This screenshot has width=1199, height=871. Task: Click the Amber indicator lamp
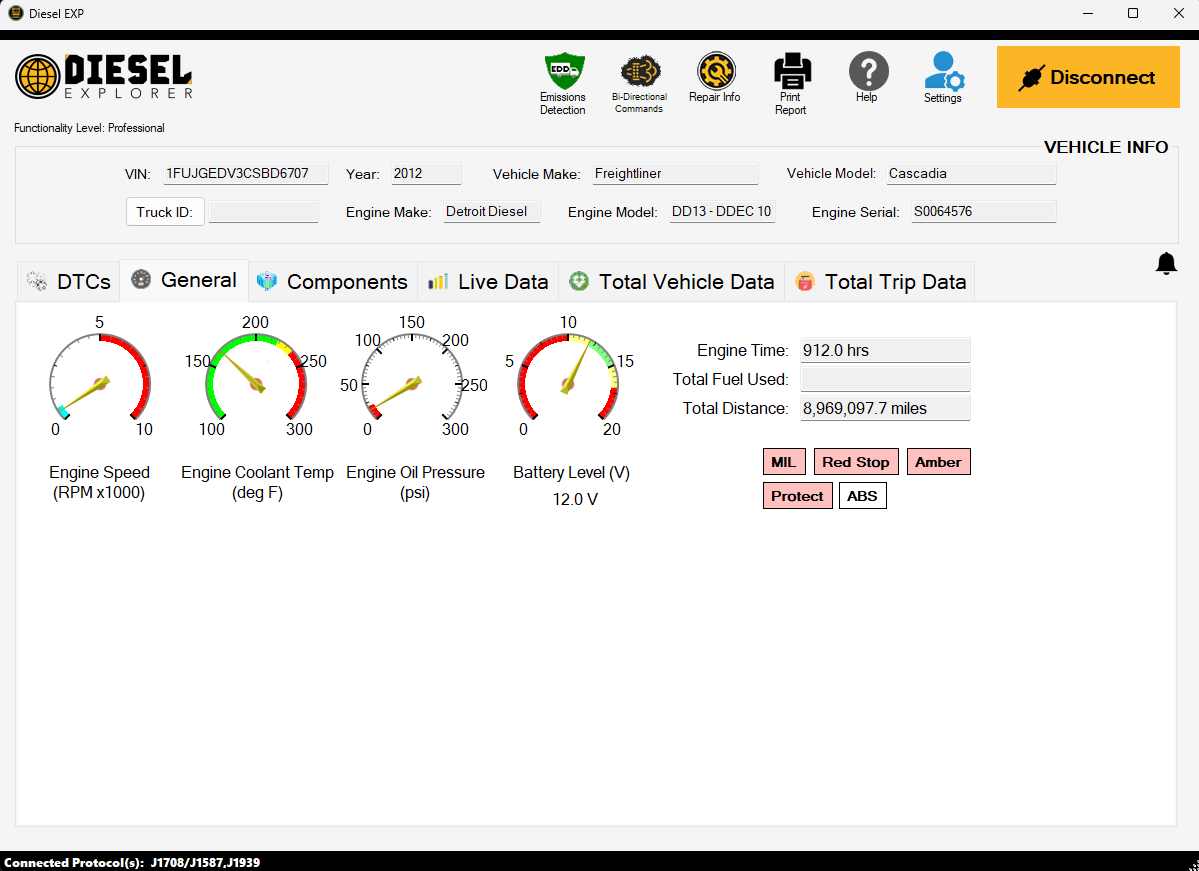tap(938, 462)
